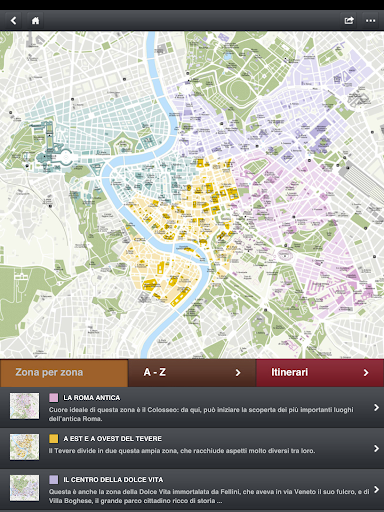384x512 pixels.
Task: Click the chevron on the Itinerari tab
Action: click(x=366, y=373)
